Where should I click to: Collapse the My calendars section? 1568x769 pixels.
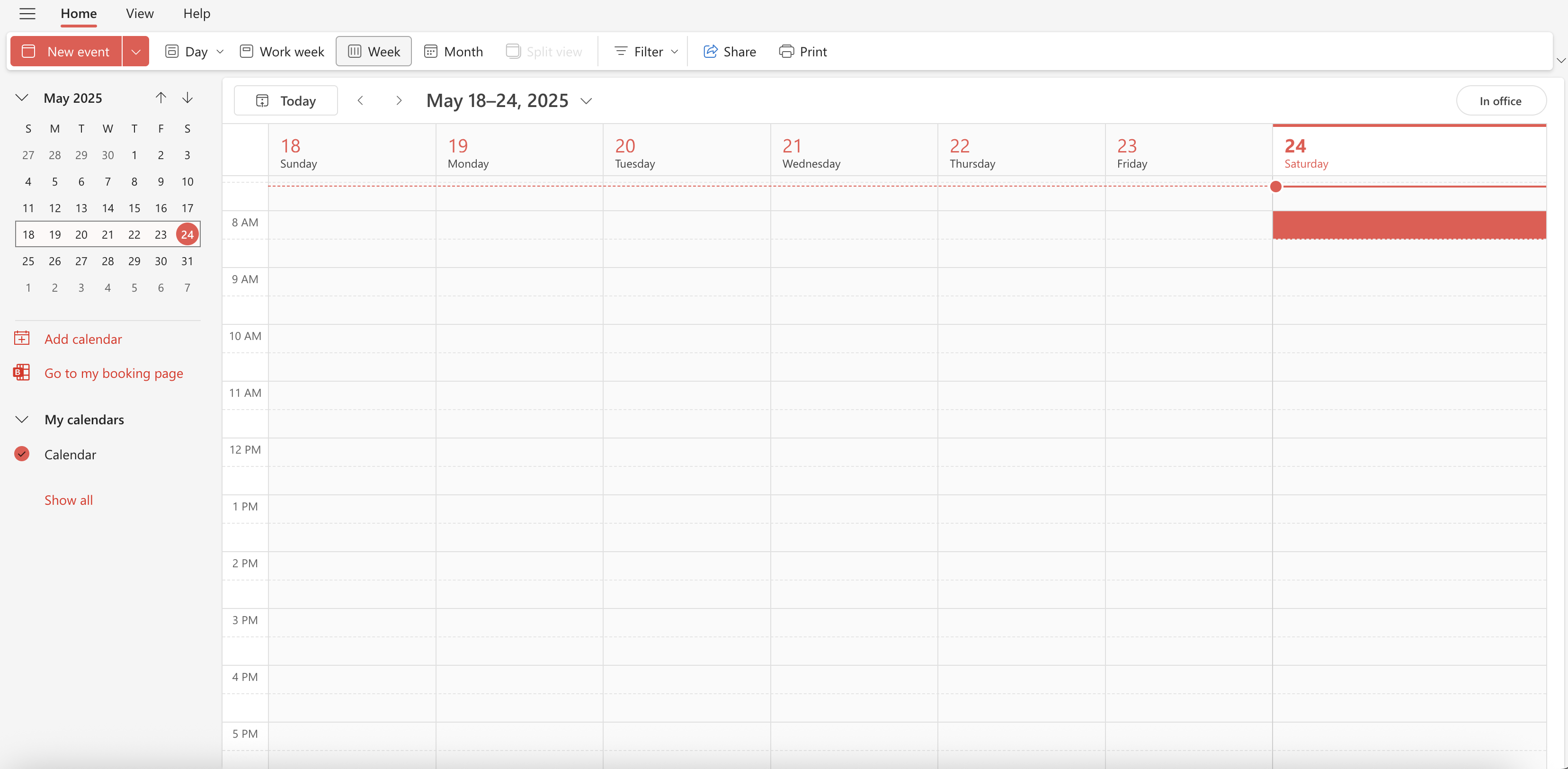[x=22, y=420]
